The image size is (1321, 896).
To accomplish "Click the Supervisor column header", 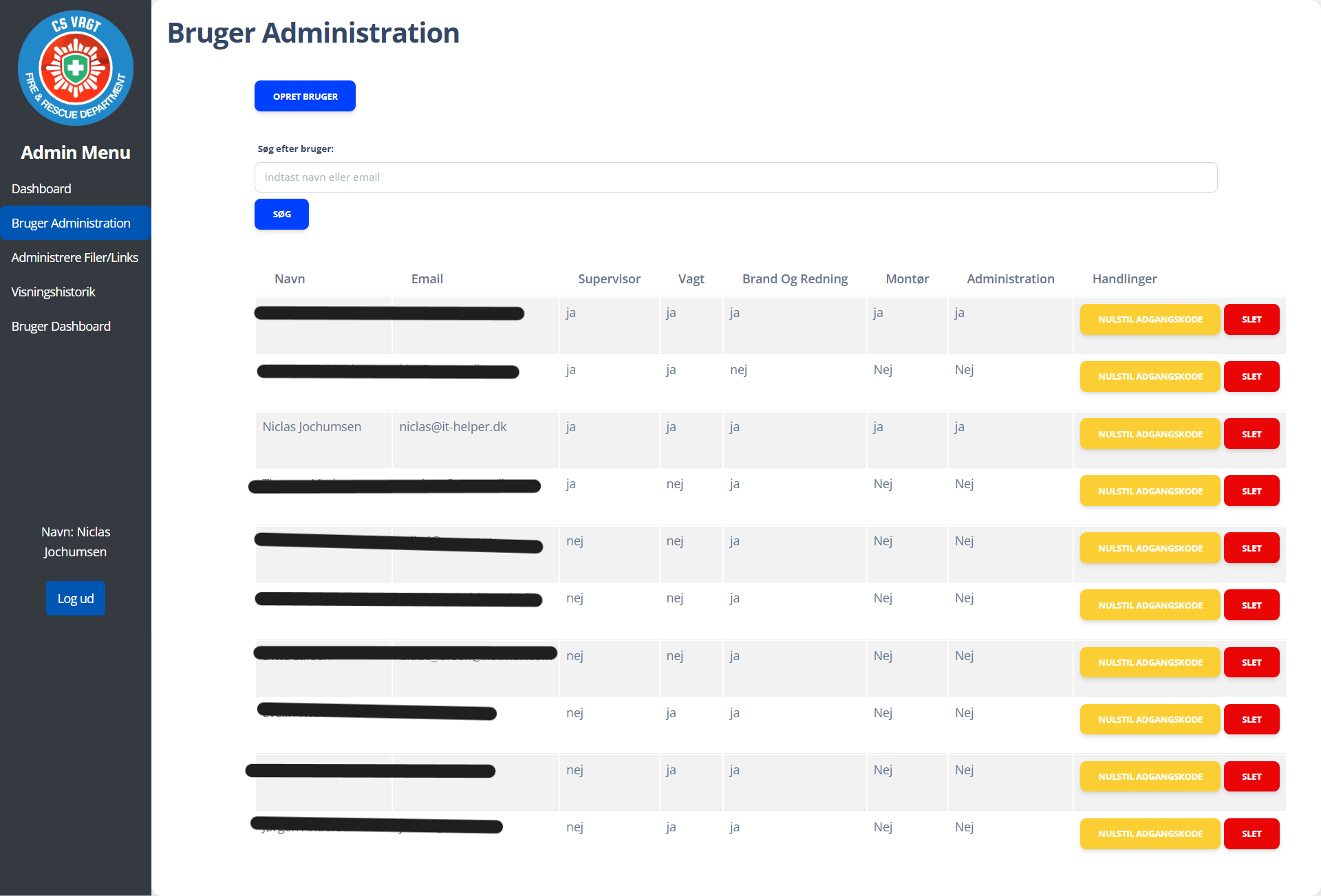I will (609, 279).
